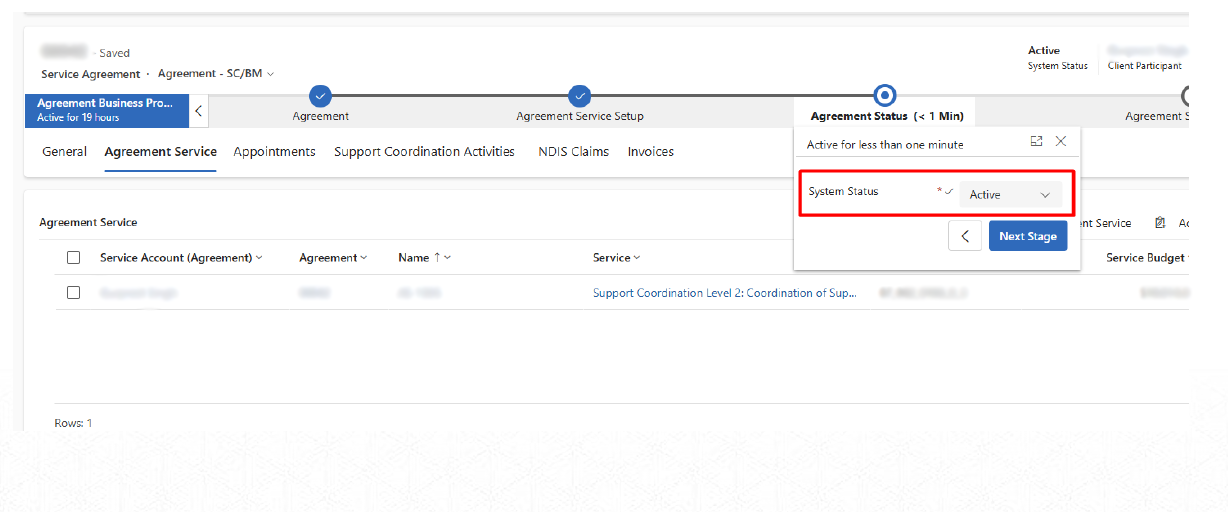The image size is (1228, 512).
Task: Click the clipboard icon in grid toolbar
Action: [1160, 223]
